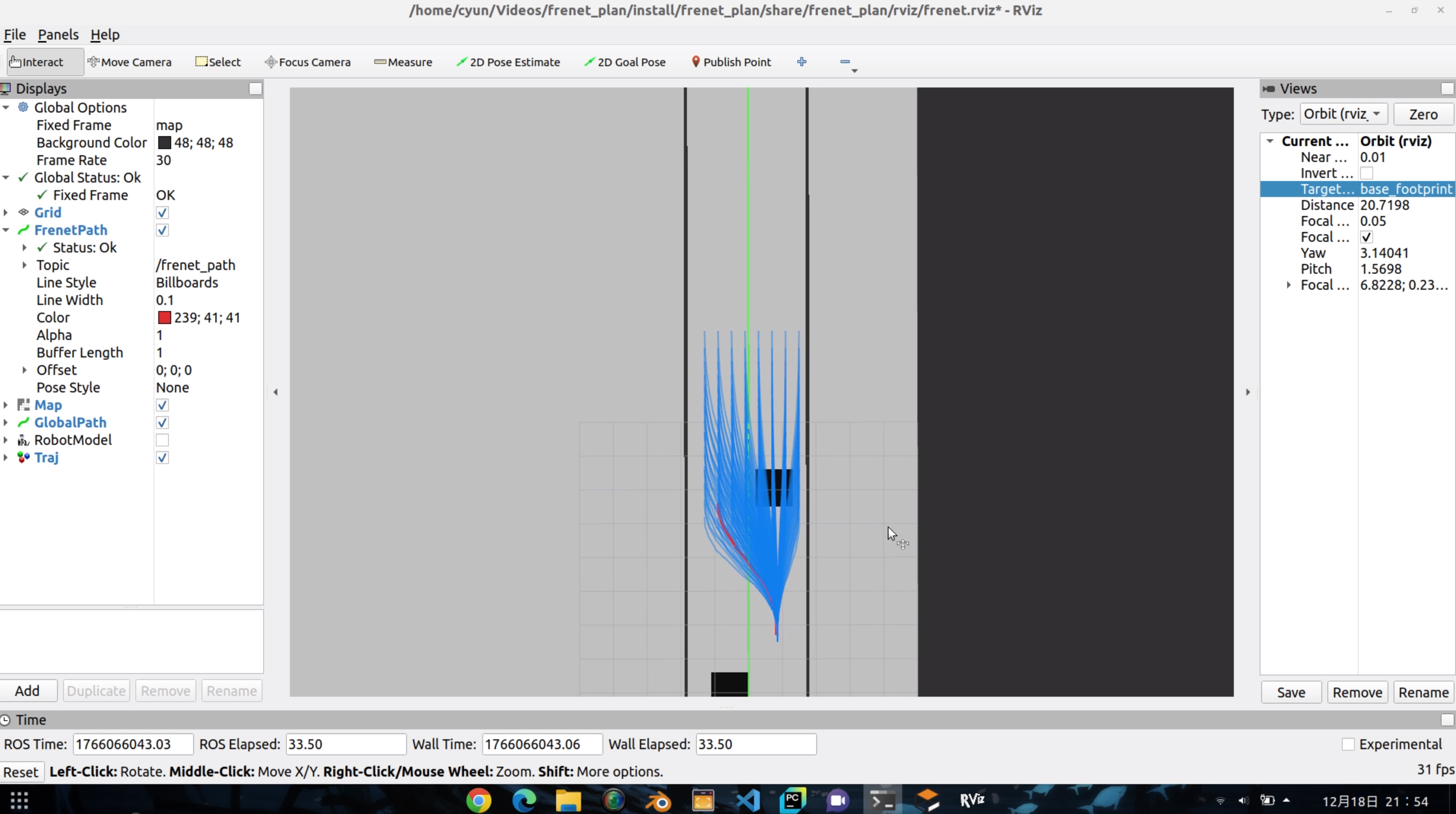
Task: Open the File menu
Action: click(x=15, y=35)
